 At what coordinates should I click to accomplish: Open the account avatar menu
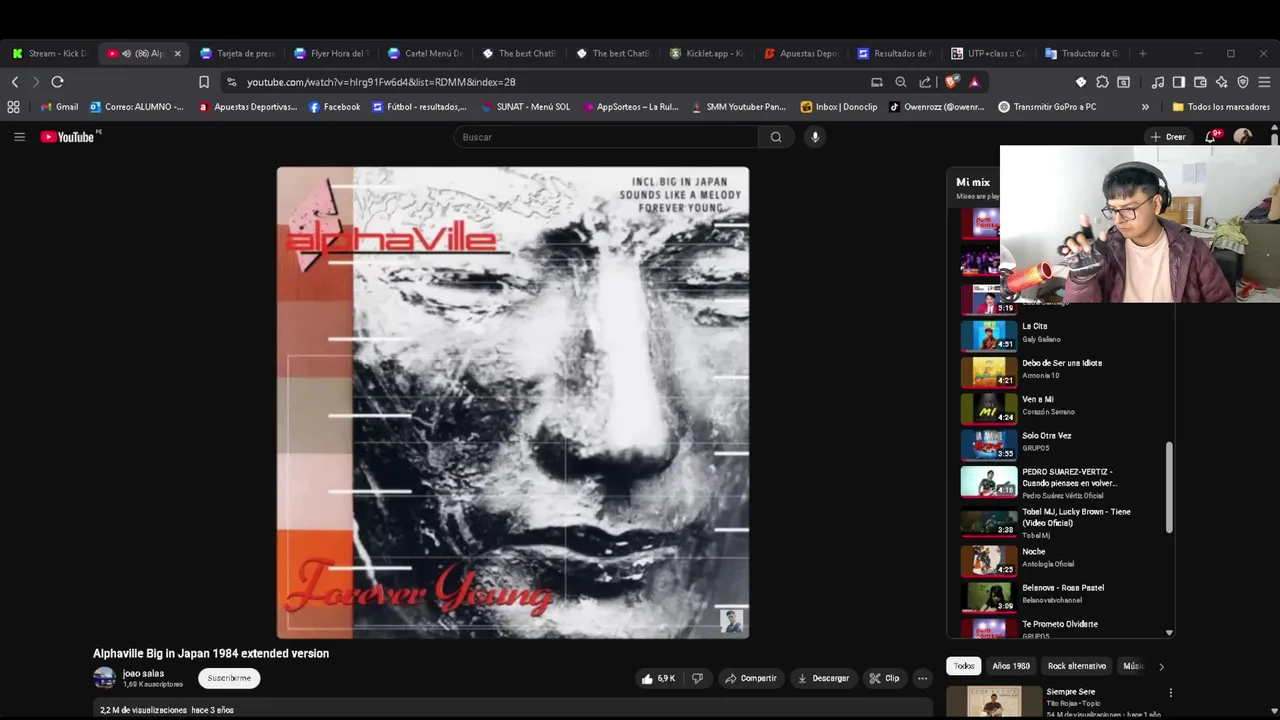click(1243, 137)
